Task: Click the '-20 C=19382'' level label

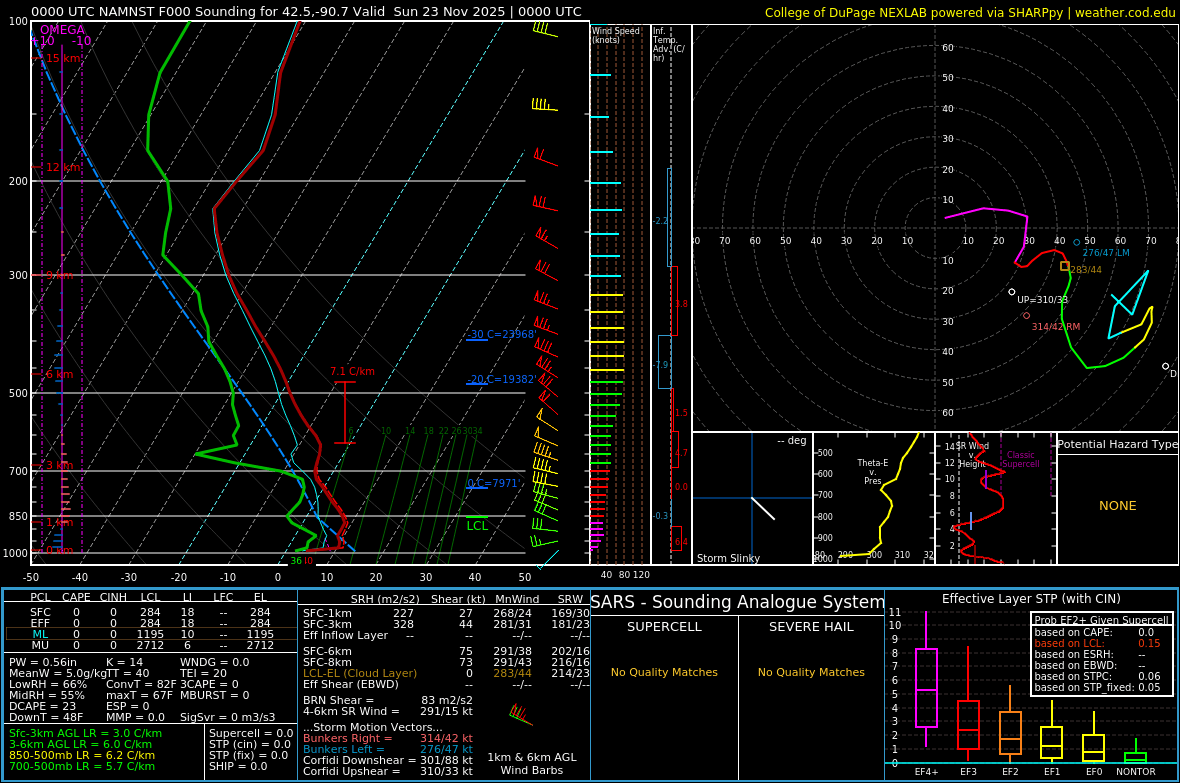Action: pyautogui.click(x=502, y=379)
